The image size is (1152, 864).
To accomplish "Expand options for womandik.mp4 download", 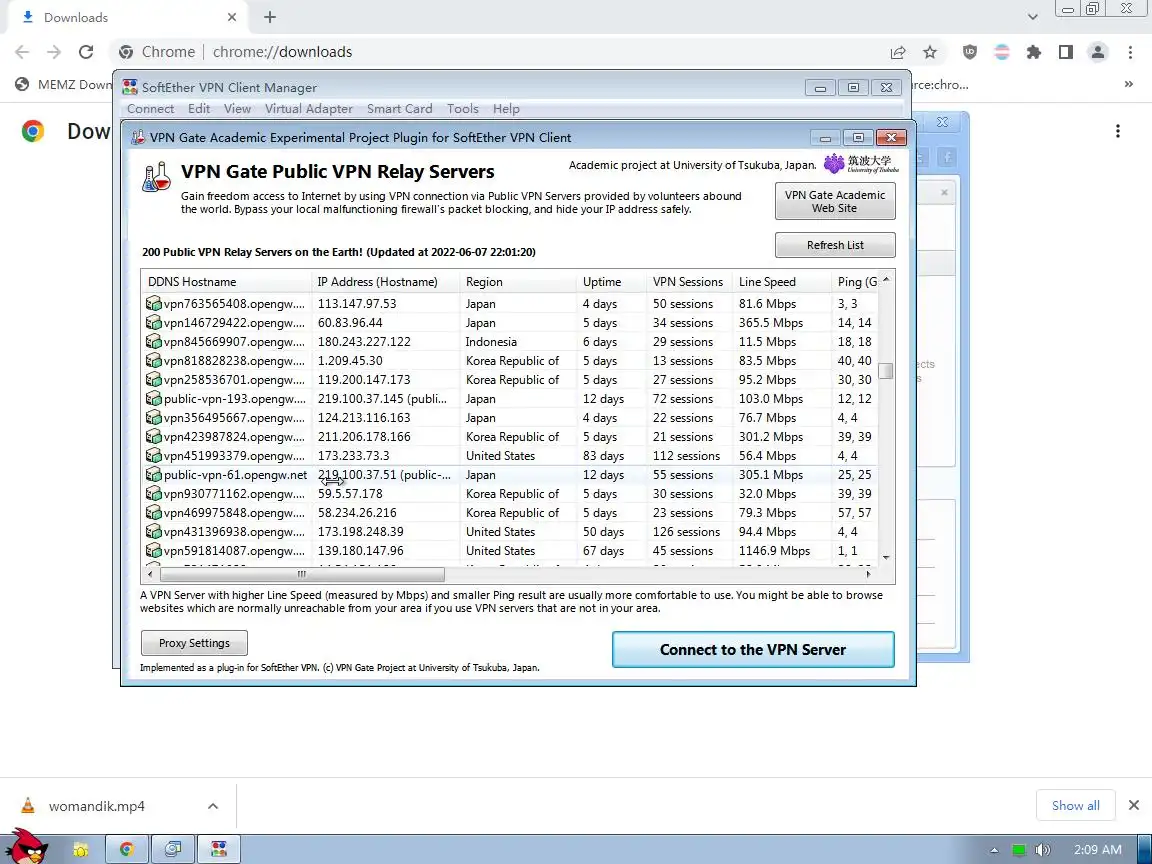I will [213, 806].
